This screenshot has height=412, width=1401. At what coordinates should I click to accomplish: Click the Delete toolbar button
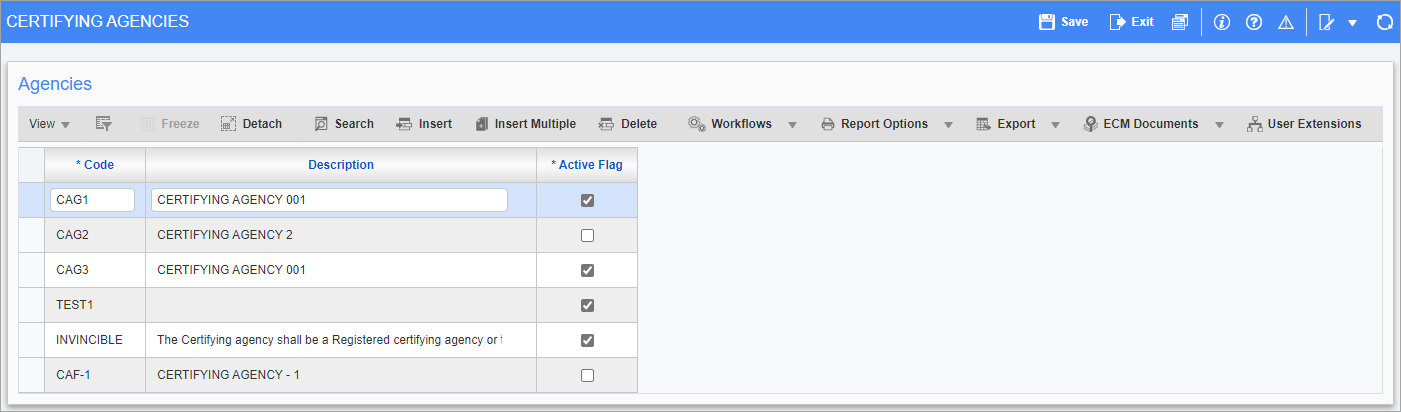[628, 124]
